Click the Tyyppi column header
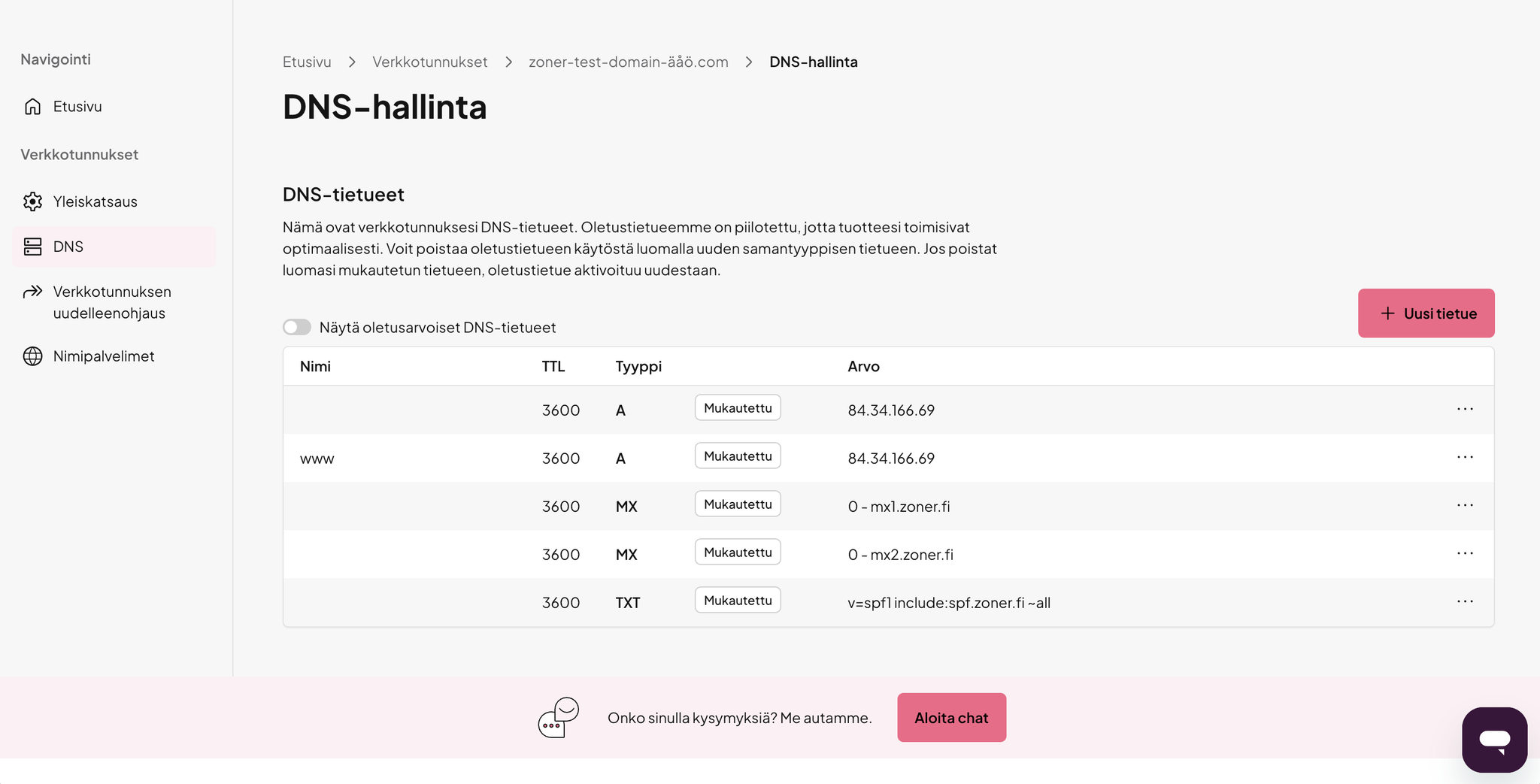The height and width of the screenshot is (784, 1540). (638, 366)
